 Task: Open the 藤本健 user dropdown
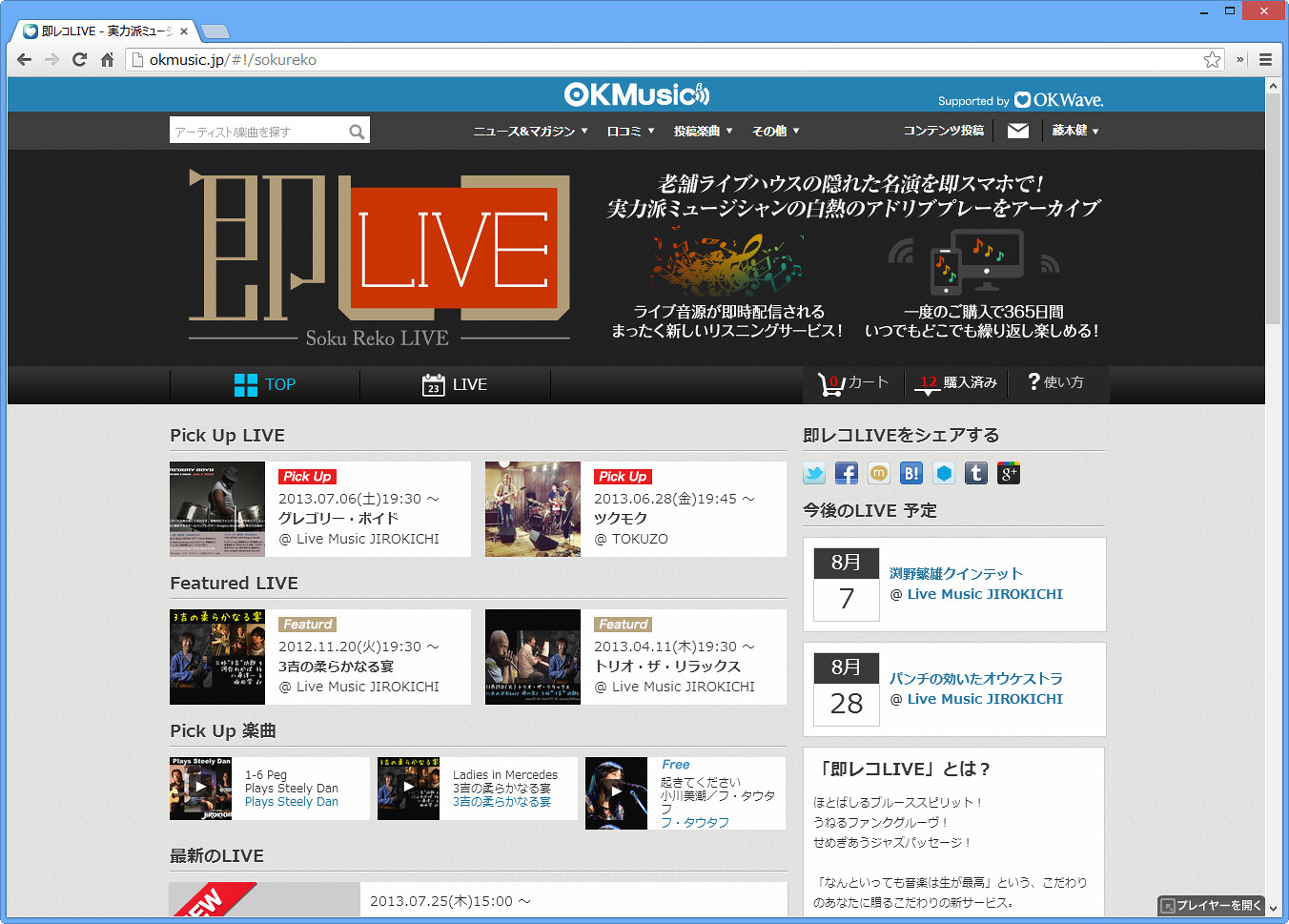[x=1075, y=131]
